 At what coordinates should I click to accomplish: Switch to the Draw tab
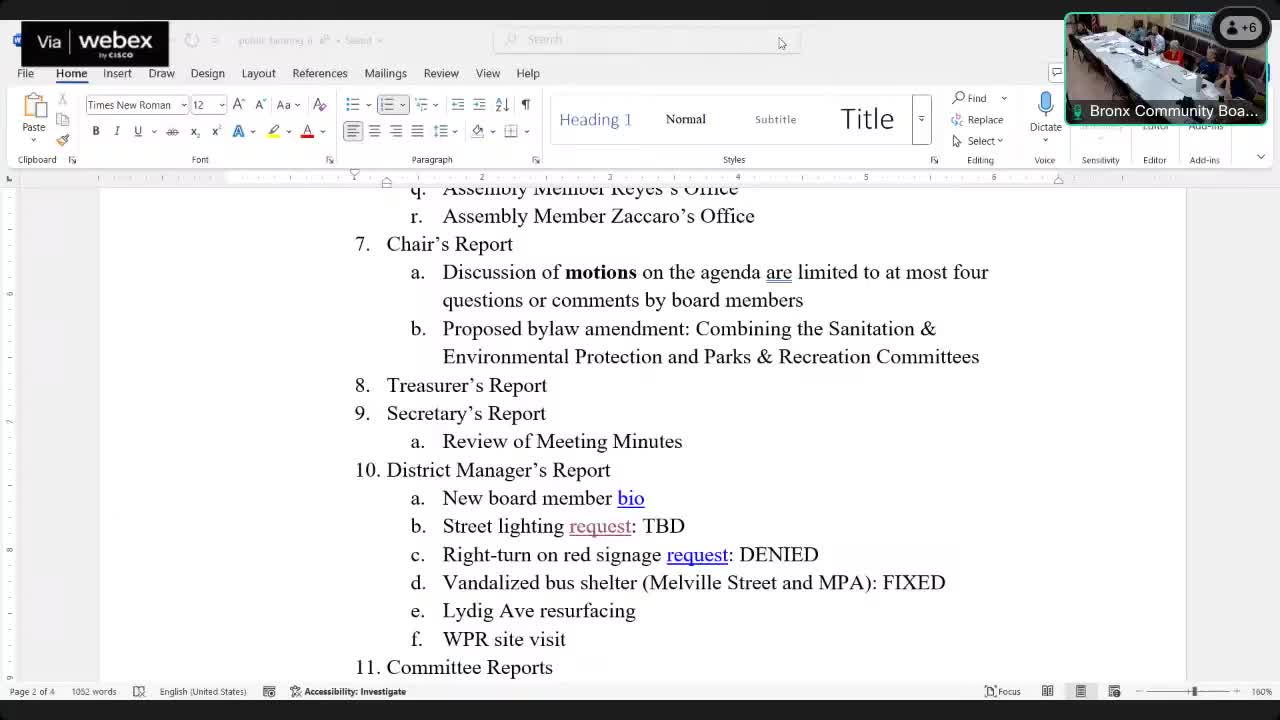coord(161,73)
